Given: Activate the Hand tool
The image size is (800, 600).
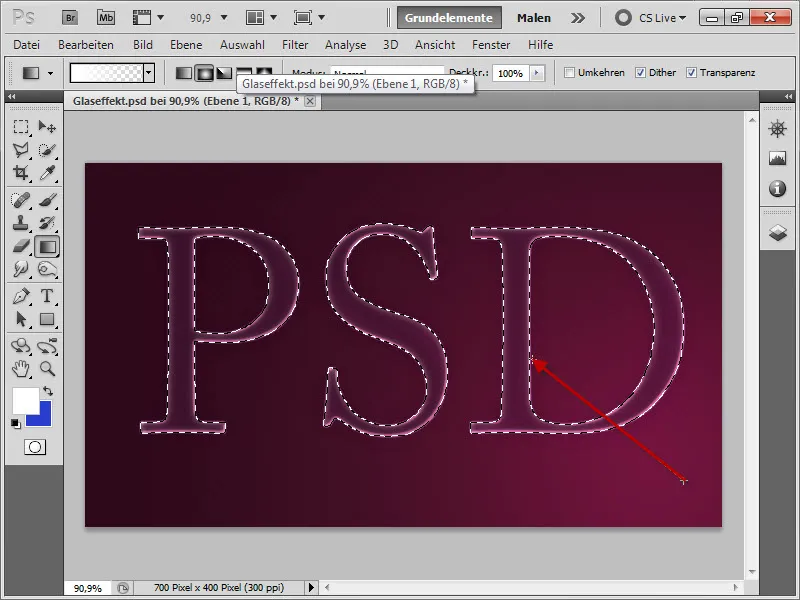Looking at the screenshot, I should 21,369.
